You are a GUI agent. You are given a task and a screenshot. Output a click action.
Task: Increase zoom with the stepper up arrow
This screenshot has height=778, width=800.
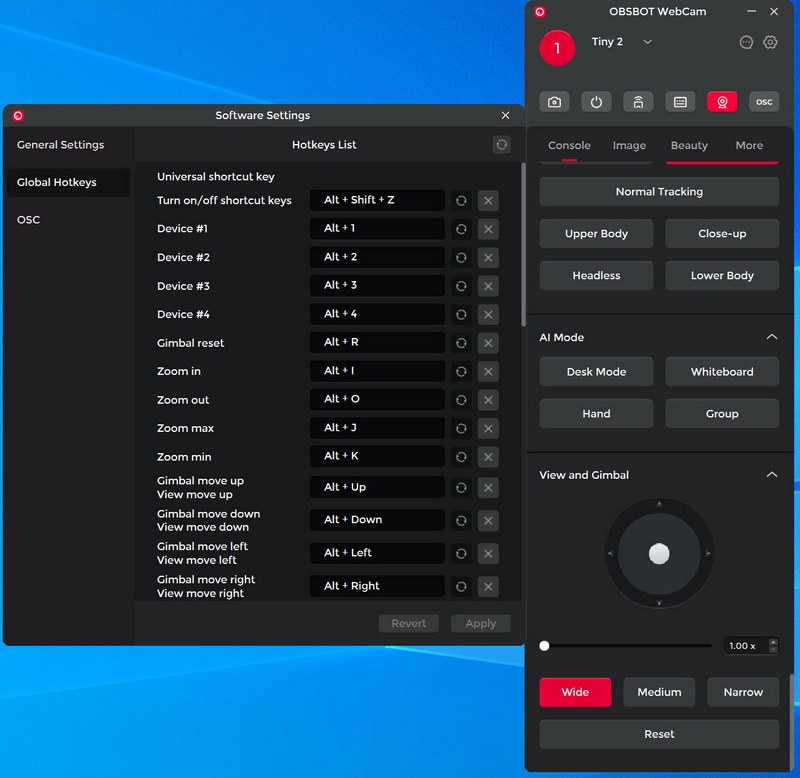(773, 642)
